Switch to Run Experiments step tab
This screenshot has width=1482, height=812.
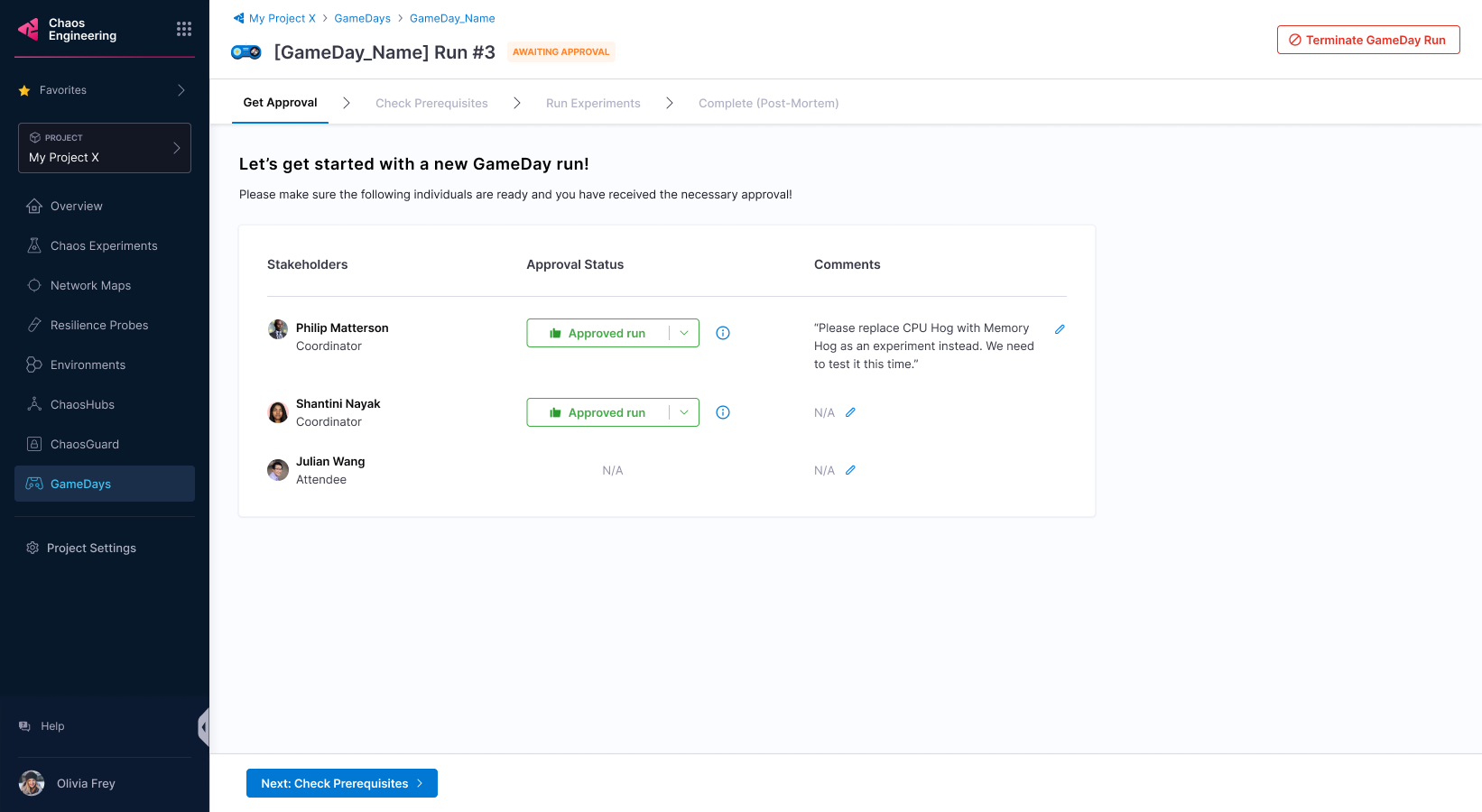(593, 104)
